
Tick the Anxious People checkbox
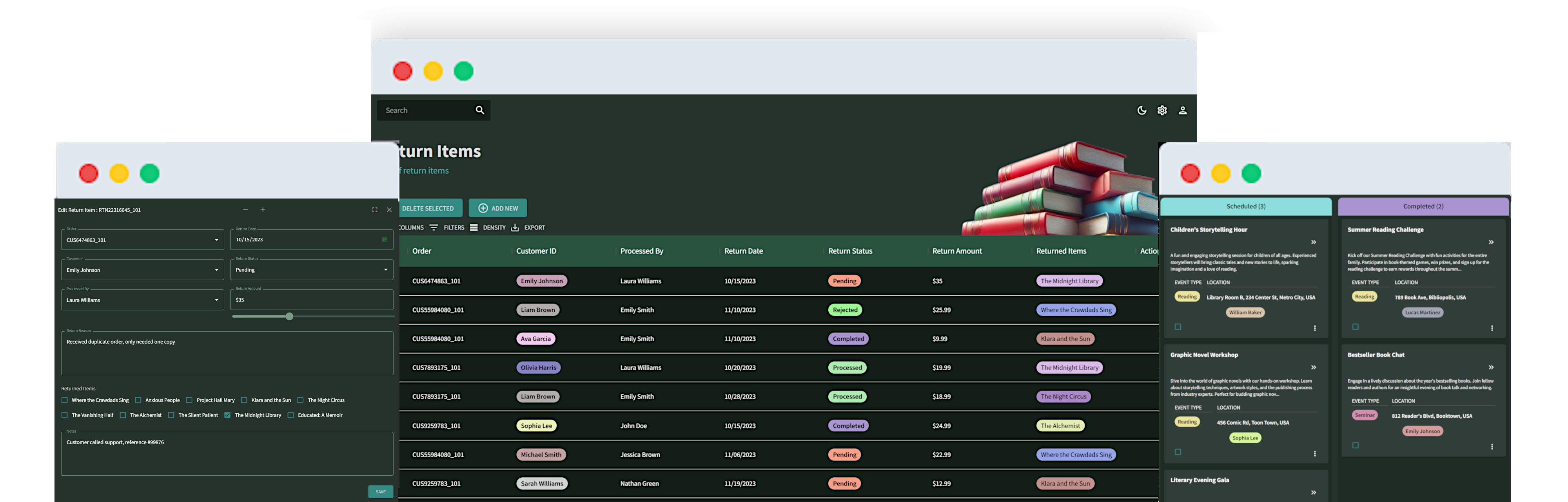(x=138, y=400)
